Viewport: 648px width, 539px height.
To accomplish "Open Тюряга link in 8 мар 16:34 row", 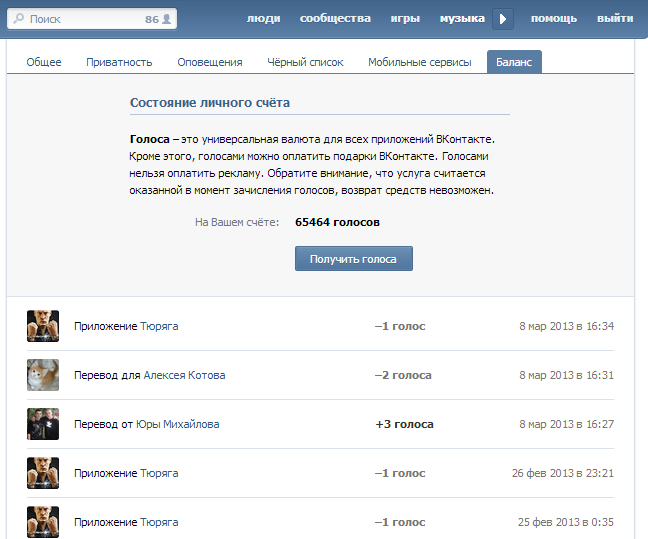I will 159,326.
